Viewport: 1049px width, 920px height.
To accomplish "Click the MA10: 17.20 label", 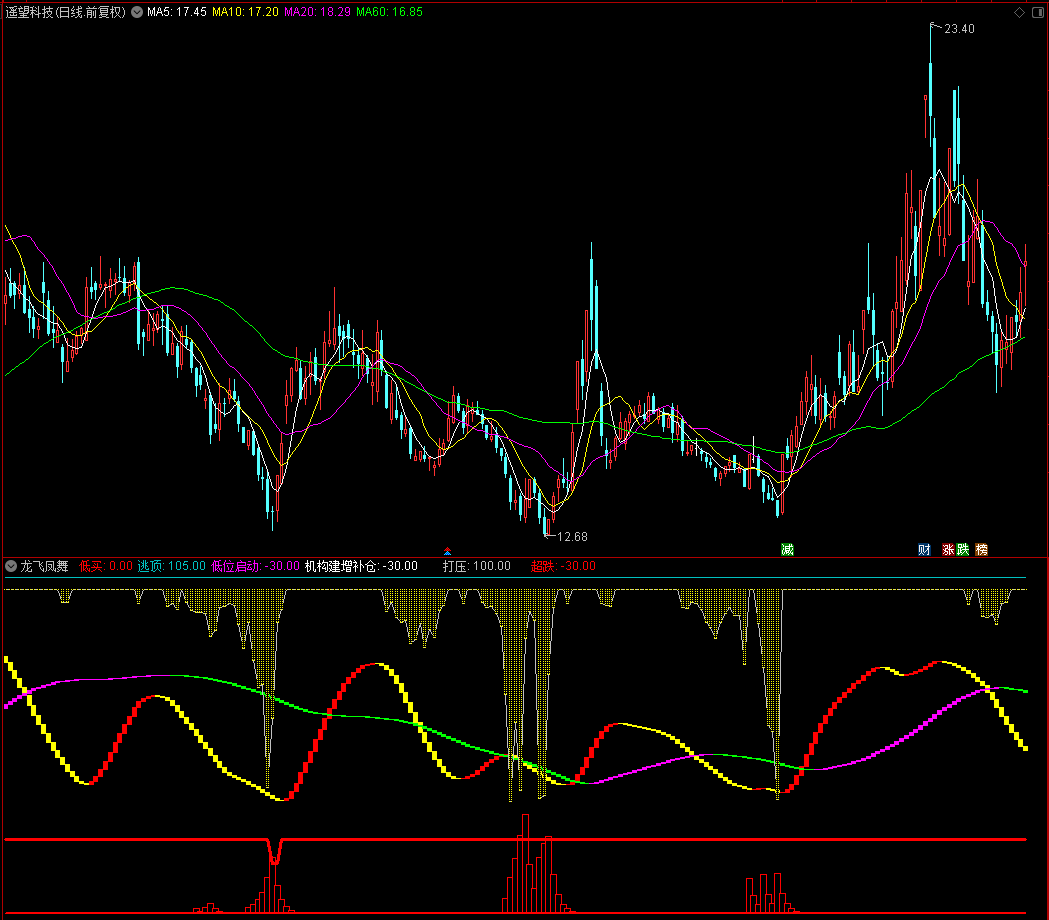I will pyautogui.click(x=246, y=12).
